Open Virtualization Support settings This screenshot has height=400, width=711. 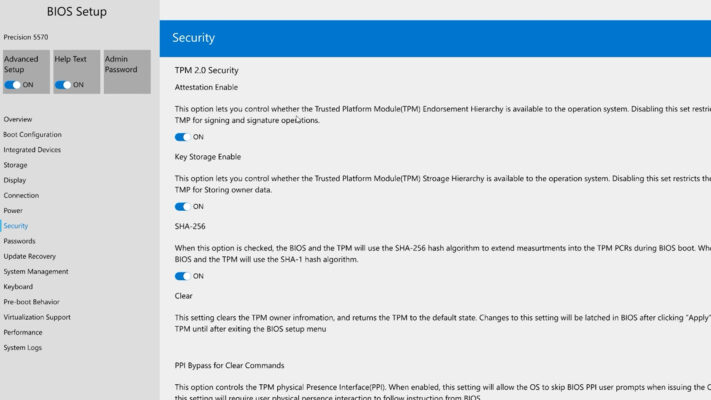tap(37, 317)
